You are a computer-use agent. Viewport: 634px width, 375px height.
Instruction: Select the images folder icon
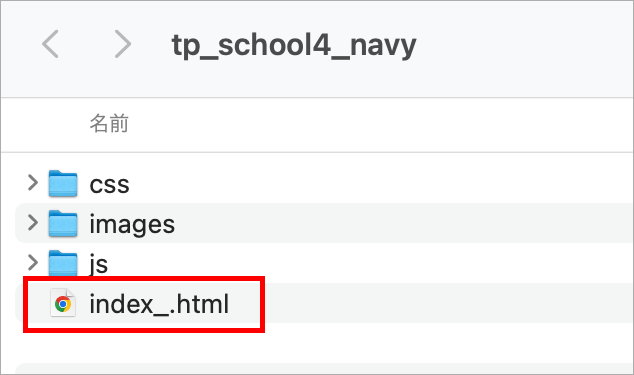pyautogui.click(x=63, y=224)
